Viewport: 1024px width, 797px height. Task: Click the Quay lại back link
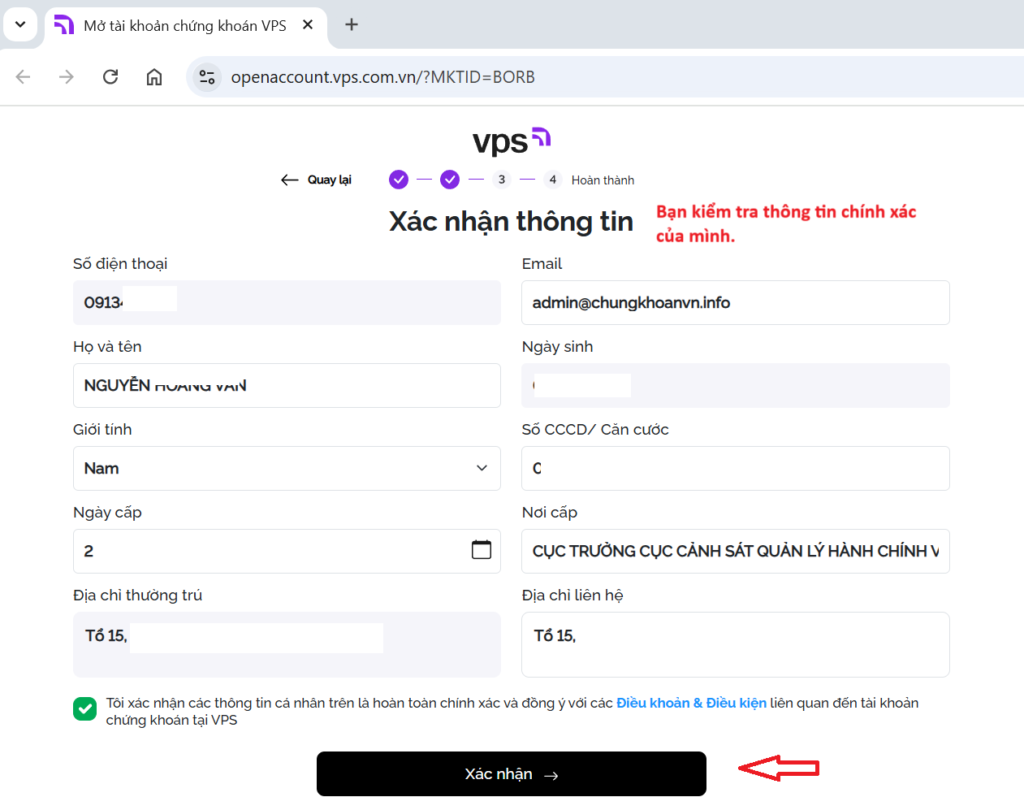point(316,180)
